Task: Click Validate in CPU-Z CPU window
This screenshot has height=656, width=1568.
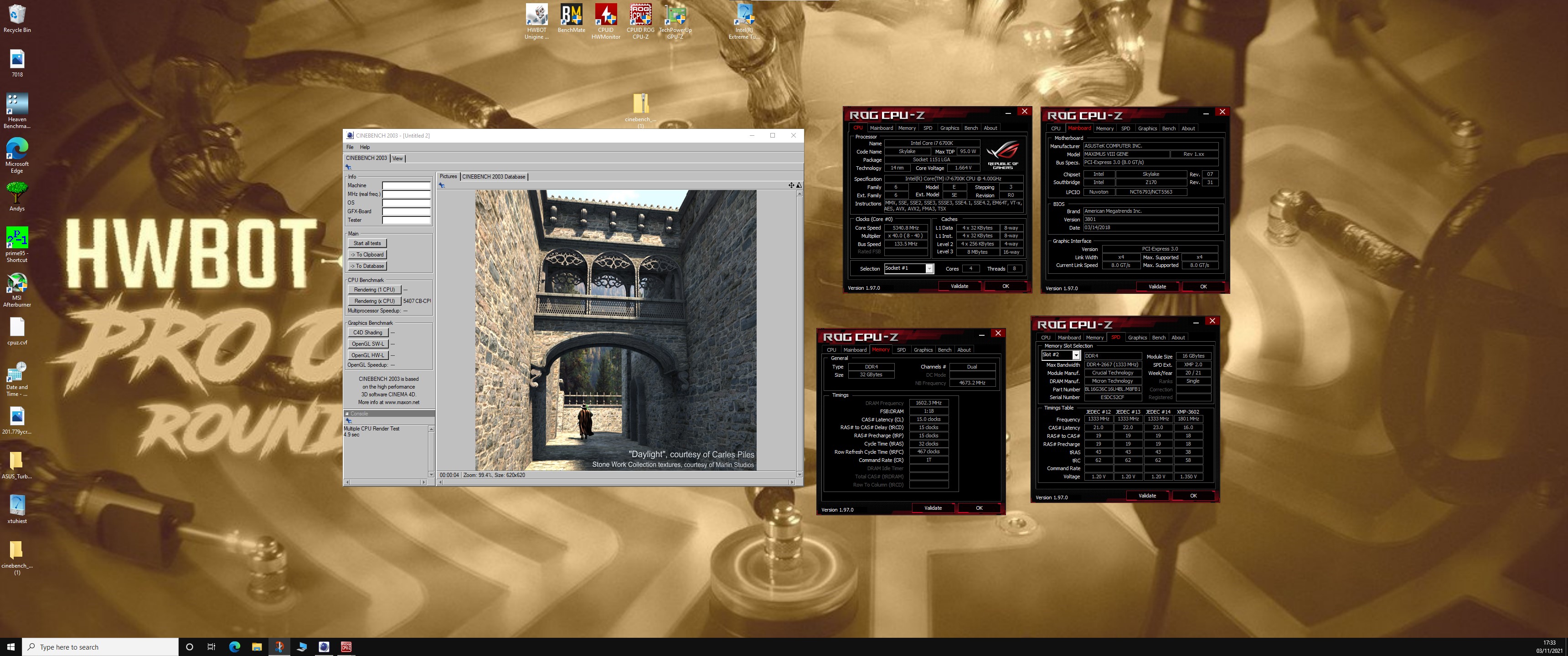Action: 959,286
